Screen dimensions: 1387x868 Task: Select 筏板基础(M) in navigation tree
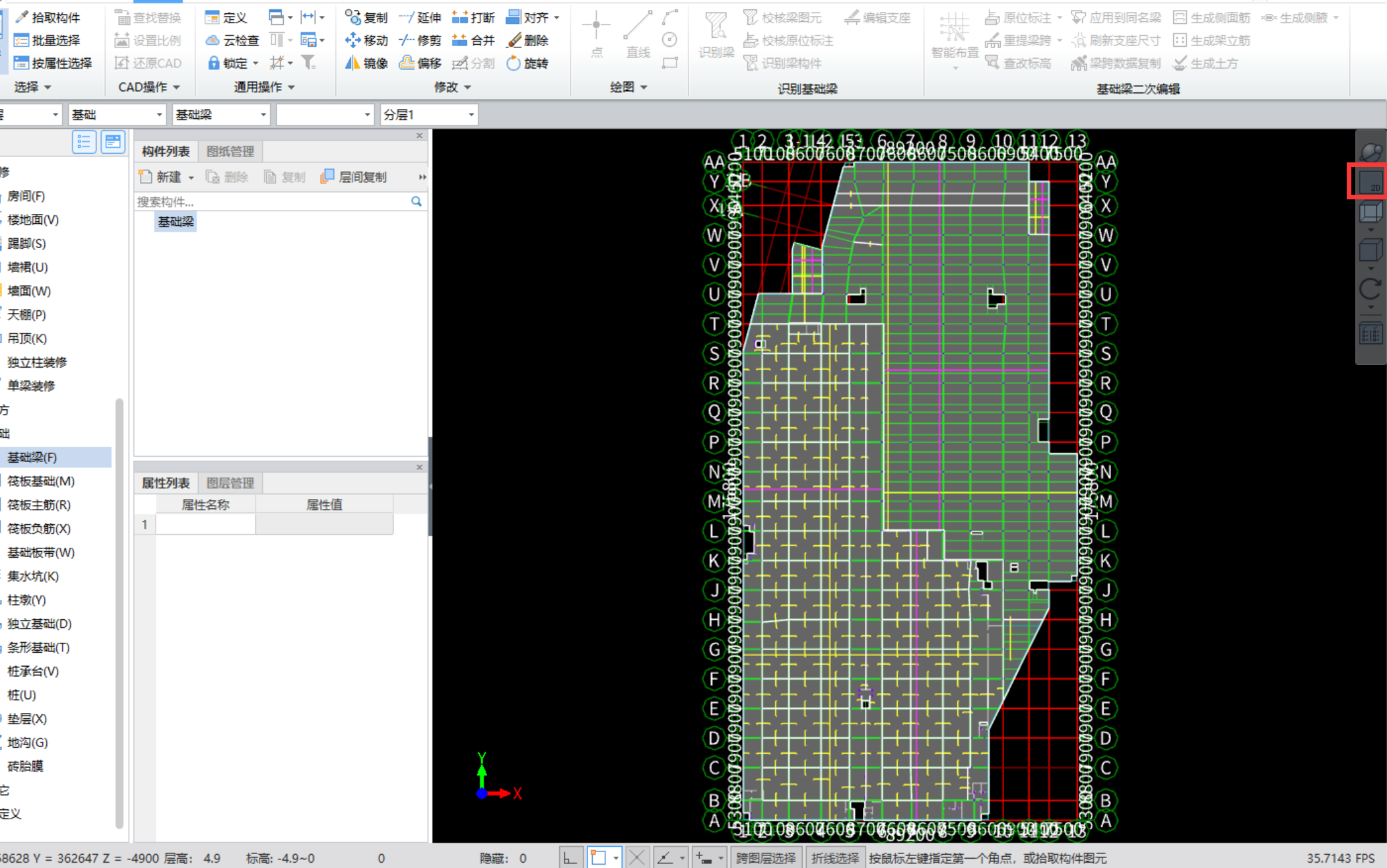(x=41, y=481)
